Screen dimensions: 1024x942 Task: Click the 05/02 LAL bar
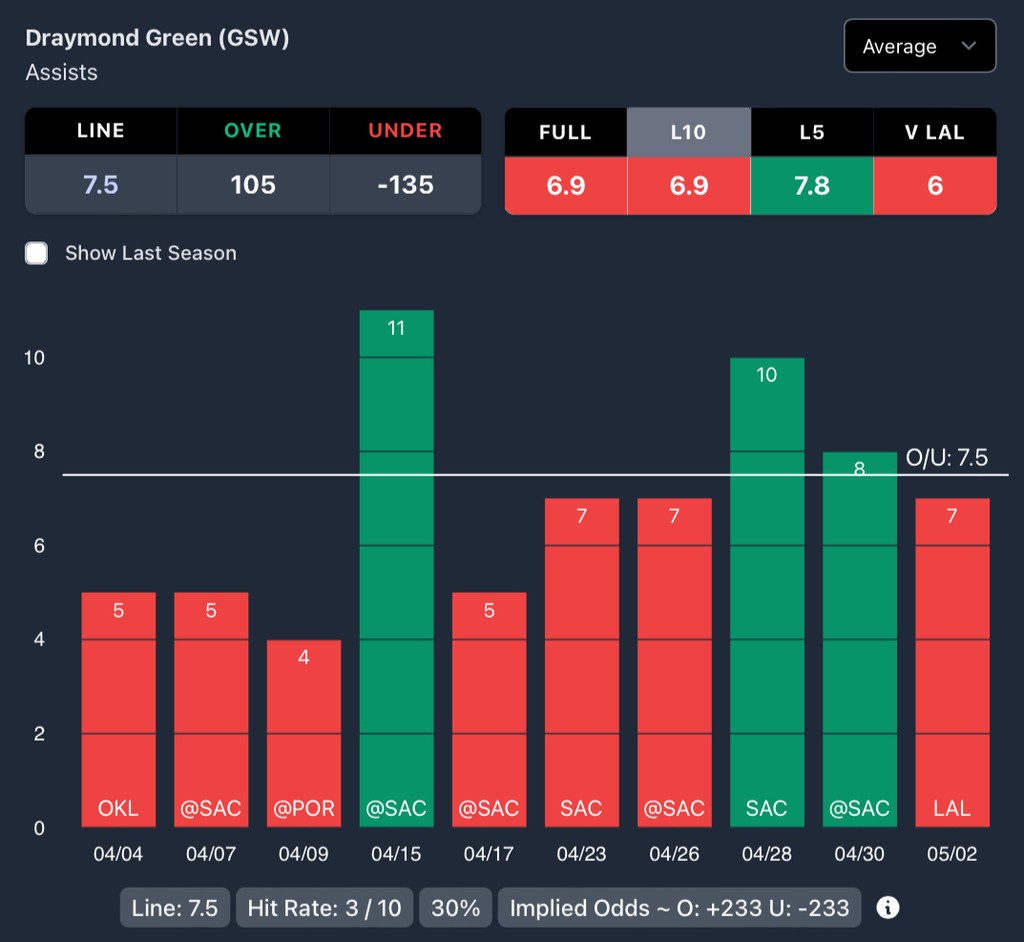pyautogui.click(x=952, y=662)
